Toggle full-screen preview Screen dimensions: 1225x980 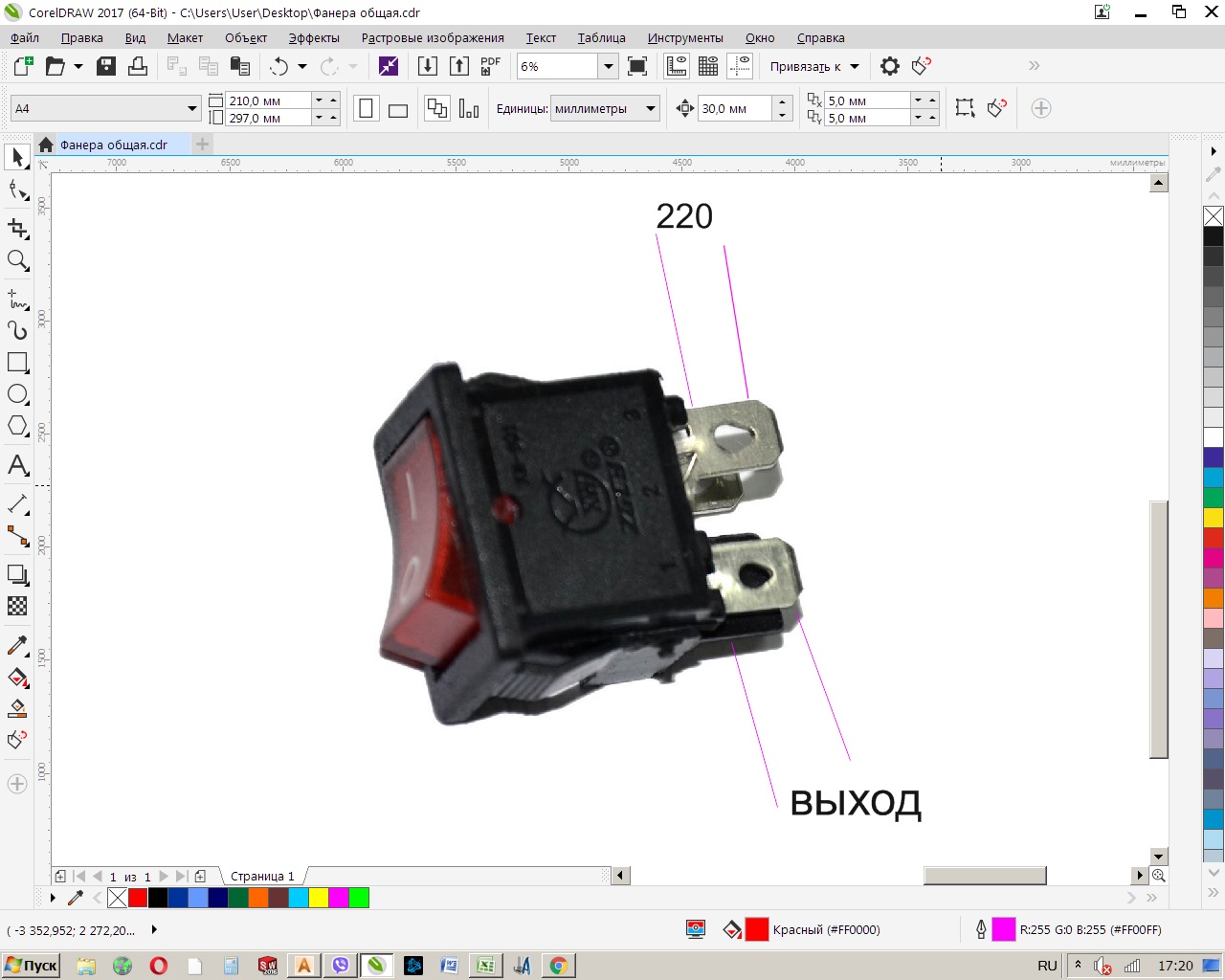coord(637,66)
